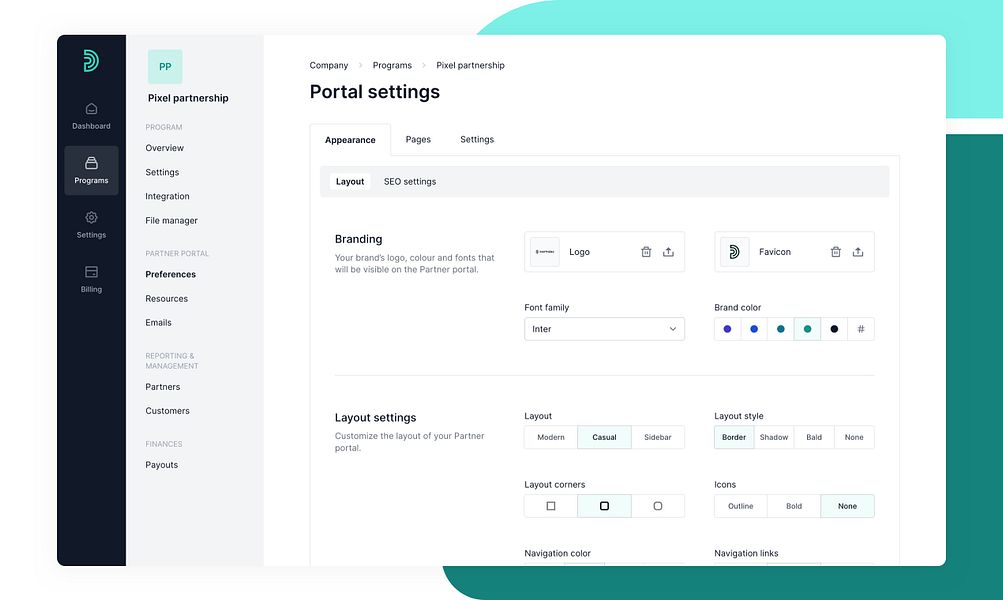Delete the Favicon with its trash icon
The height and width of the screenshot is (600, 1003).
pos(835,252)
